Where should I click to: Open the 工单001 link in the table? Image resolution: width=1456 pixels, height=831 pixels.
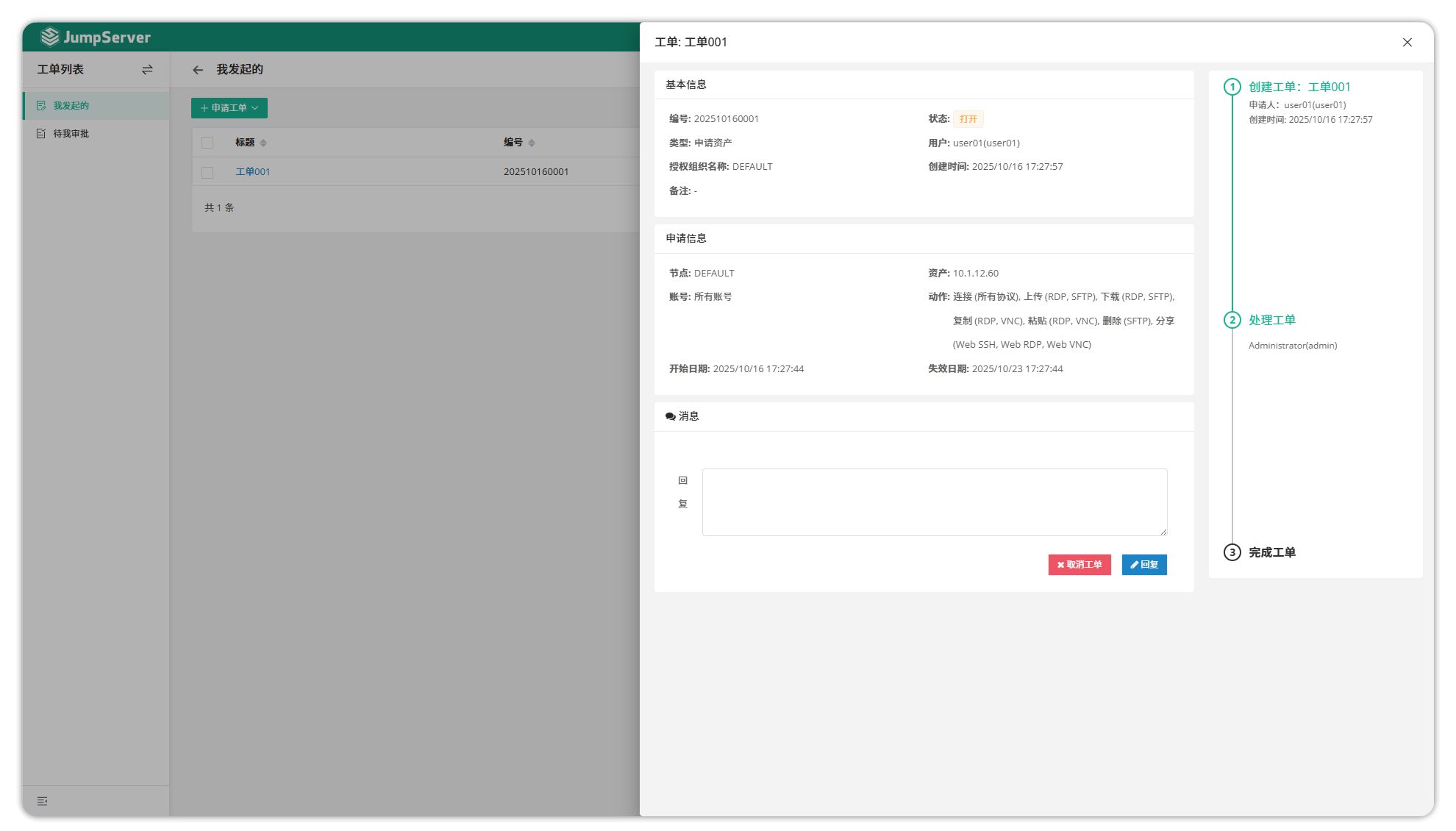click(x=252, y=172)
